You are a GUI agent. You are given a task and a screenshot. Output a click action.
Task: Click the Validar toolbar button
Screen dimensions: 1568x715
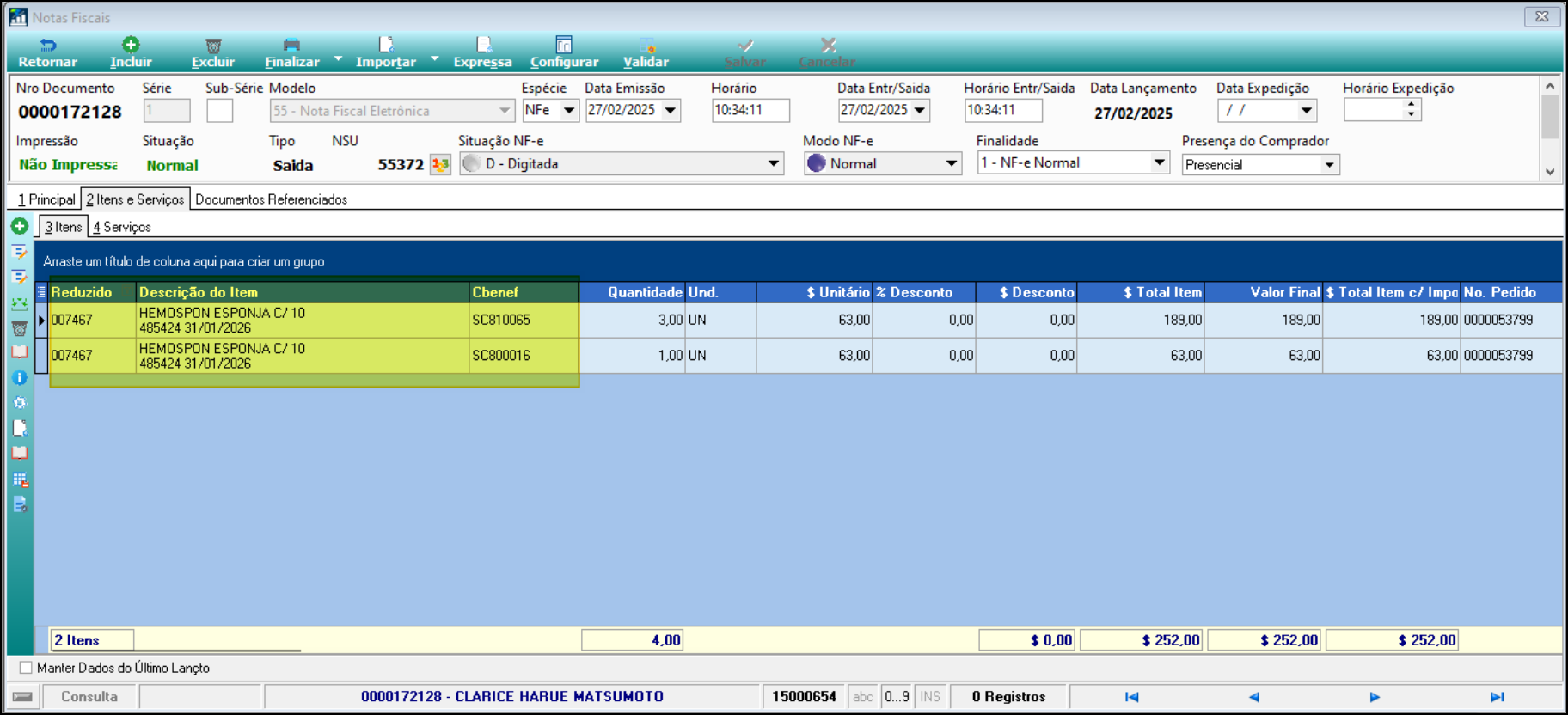[646, 53]
